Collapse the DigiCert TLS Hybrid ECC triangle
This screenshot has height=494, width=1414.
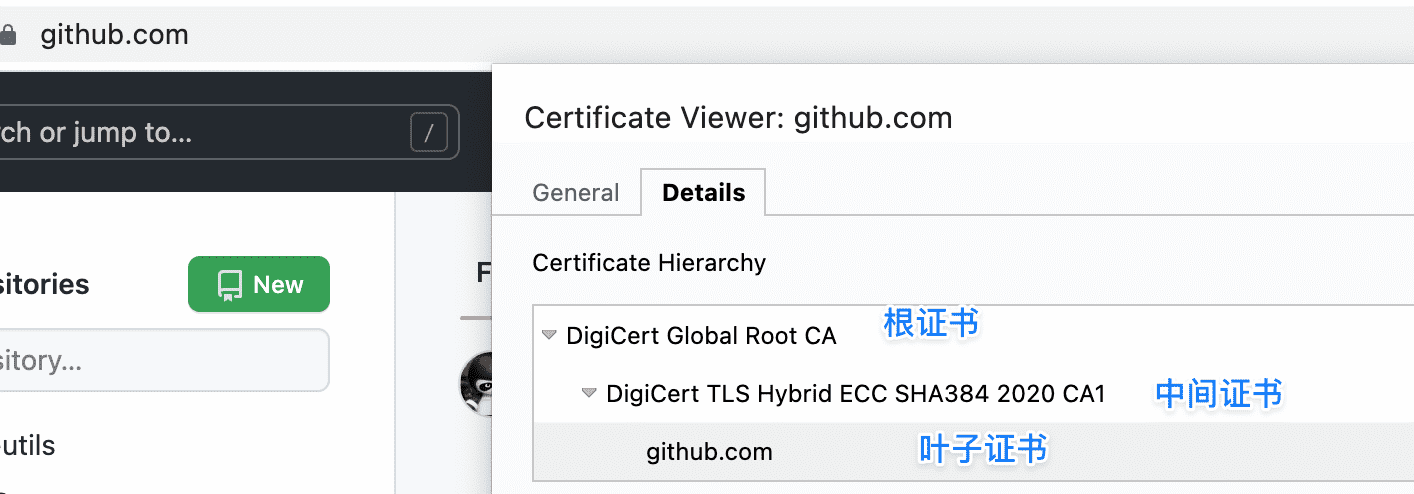click(x=589, y=394)
